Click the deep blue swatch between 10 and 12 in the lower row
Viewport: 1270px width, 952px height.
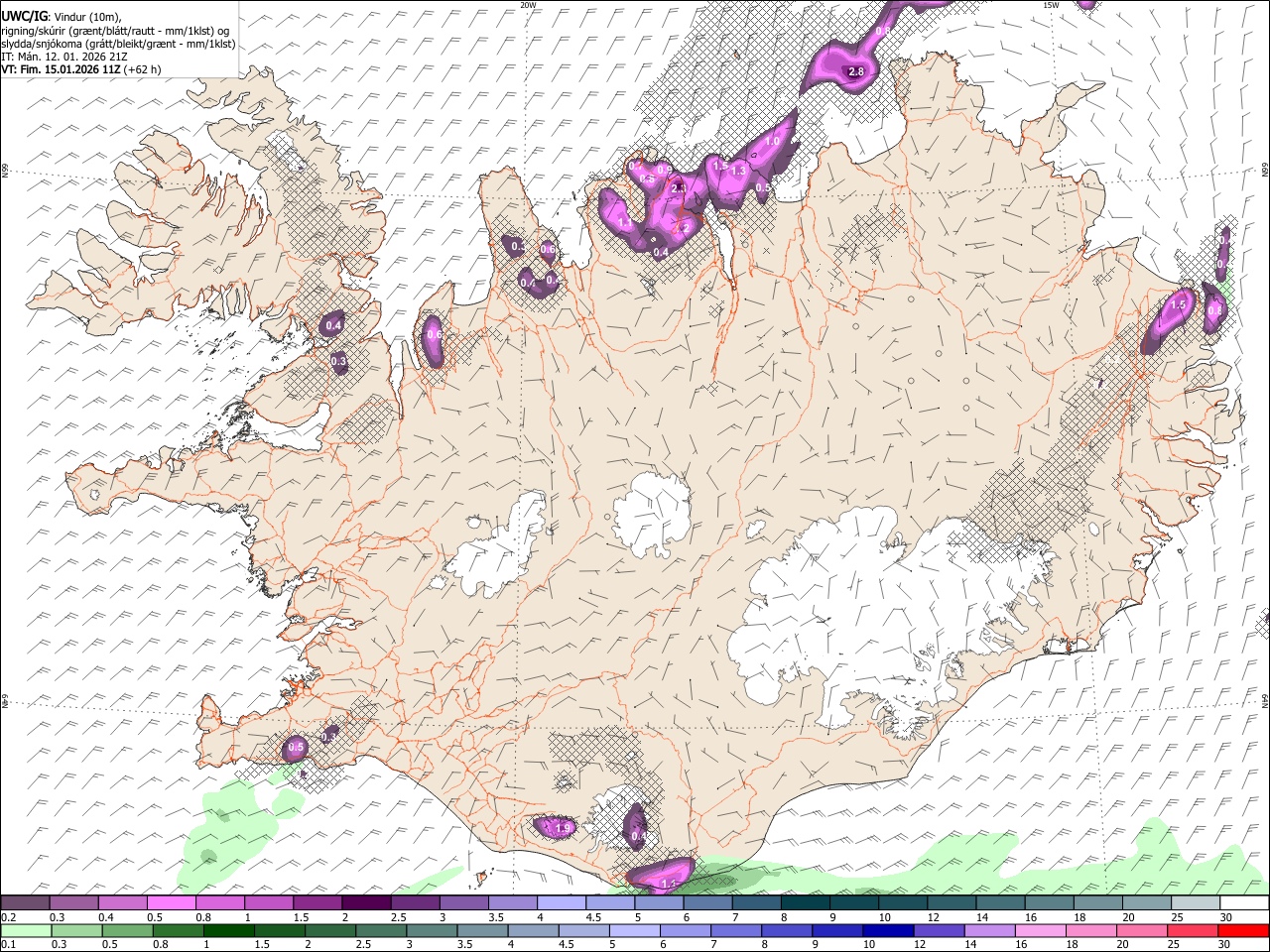pos(887,931)
